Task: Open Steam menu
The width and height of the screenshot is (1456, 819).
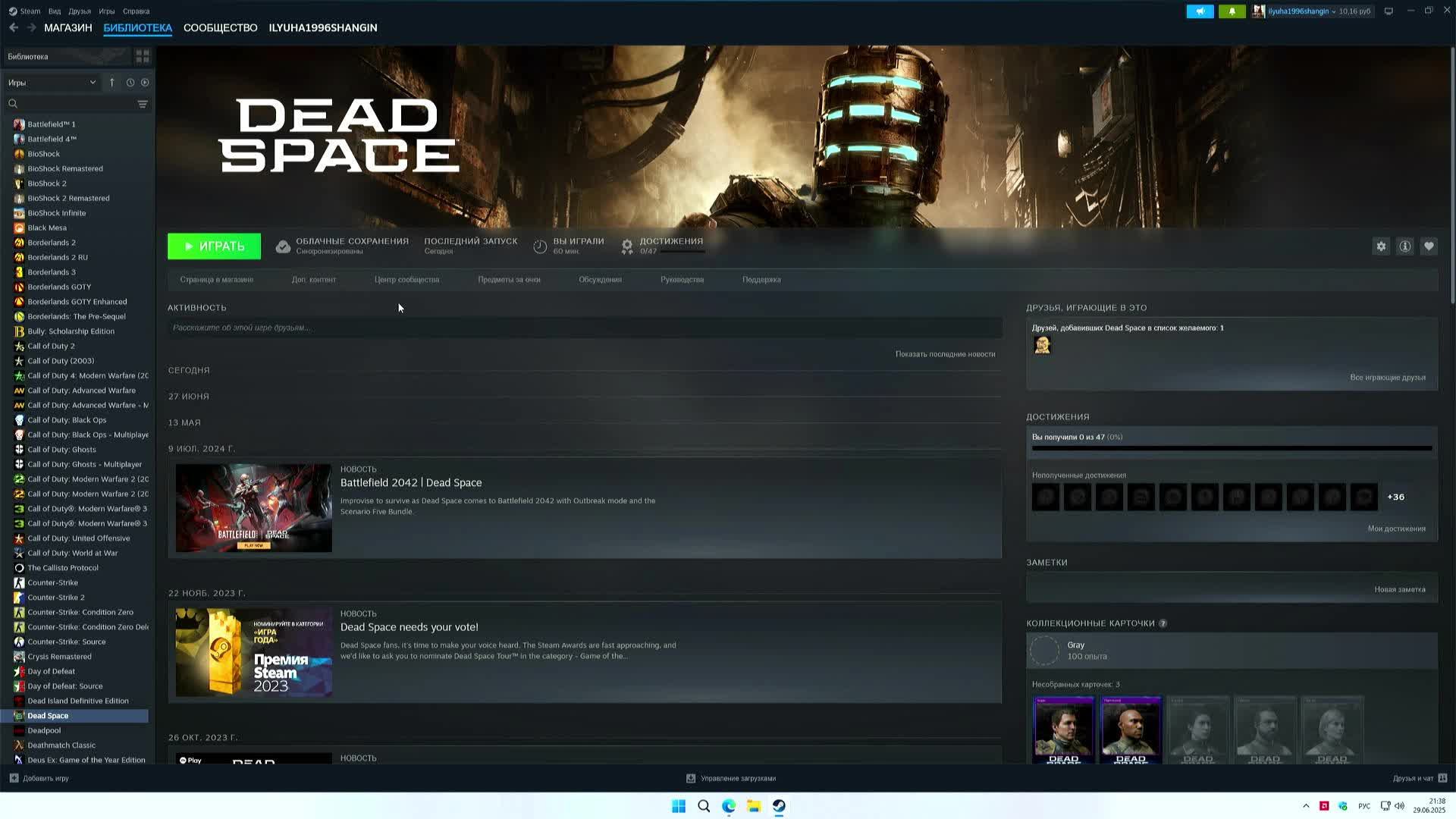Action: pyautogui.click(x=25, y=11)
